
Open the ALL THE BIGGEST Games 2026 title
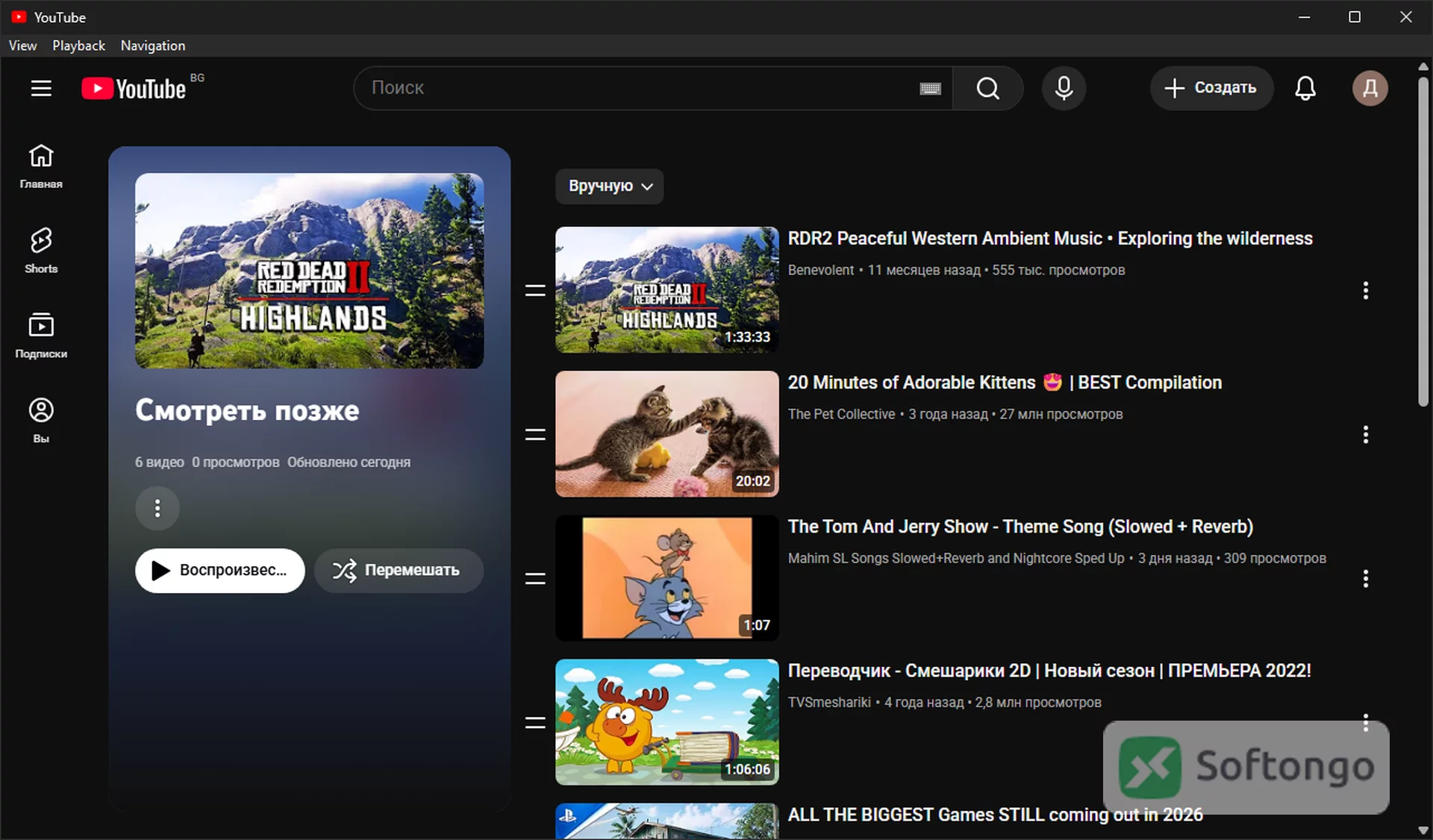click(x=995, y=815)
